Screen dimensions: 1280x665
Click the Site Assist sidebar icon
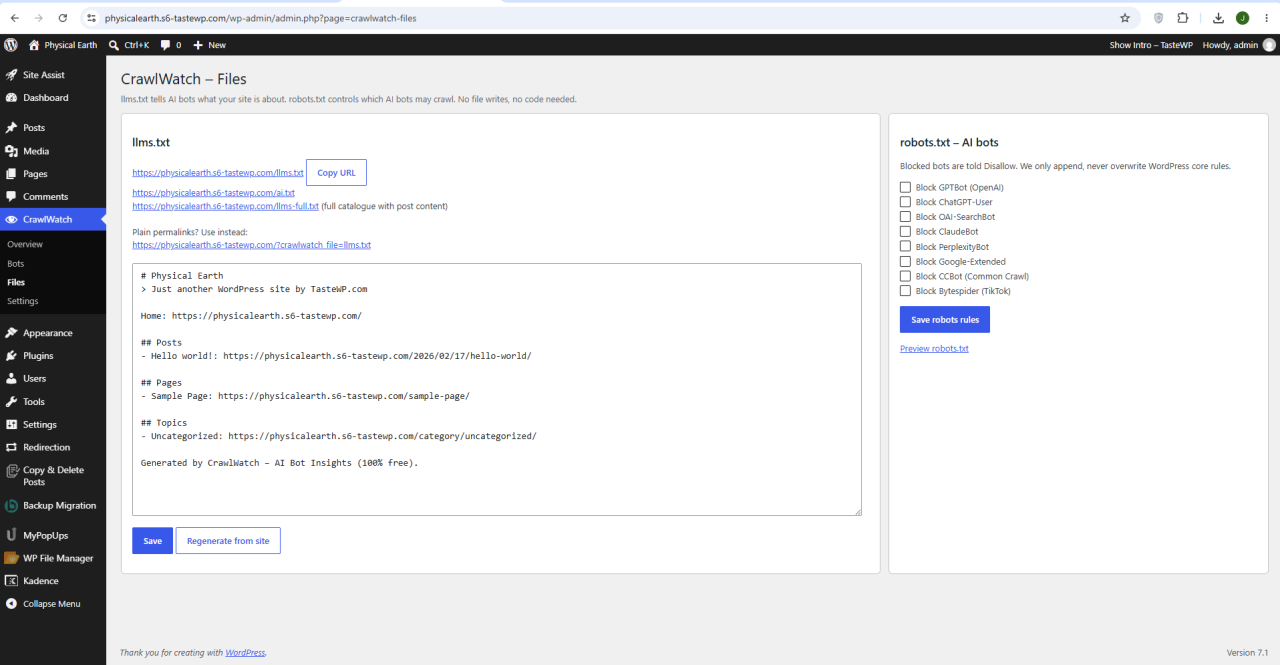click(11, 75)
